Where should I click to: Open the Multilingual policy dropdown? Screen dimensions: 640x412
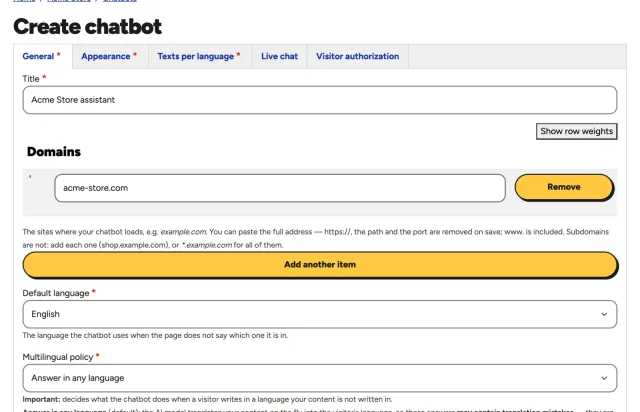pyautogui.click(x=320, y=378)
